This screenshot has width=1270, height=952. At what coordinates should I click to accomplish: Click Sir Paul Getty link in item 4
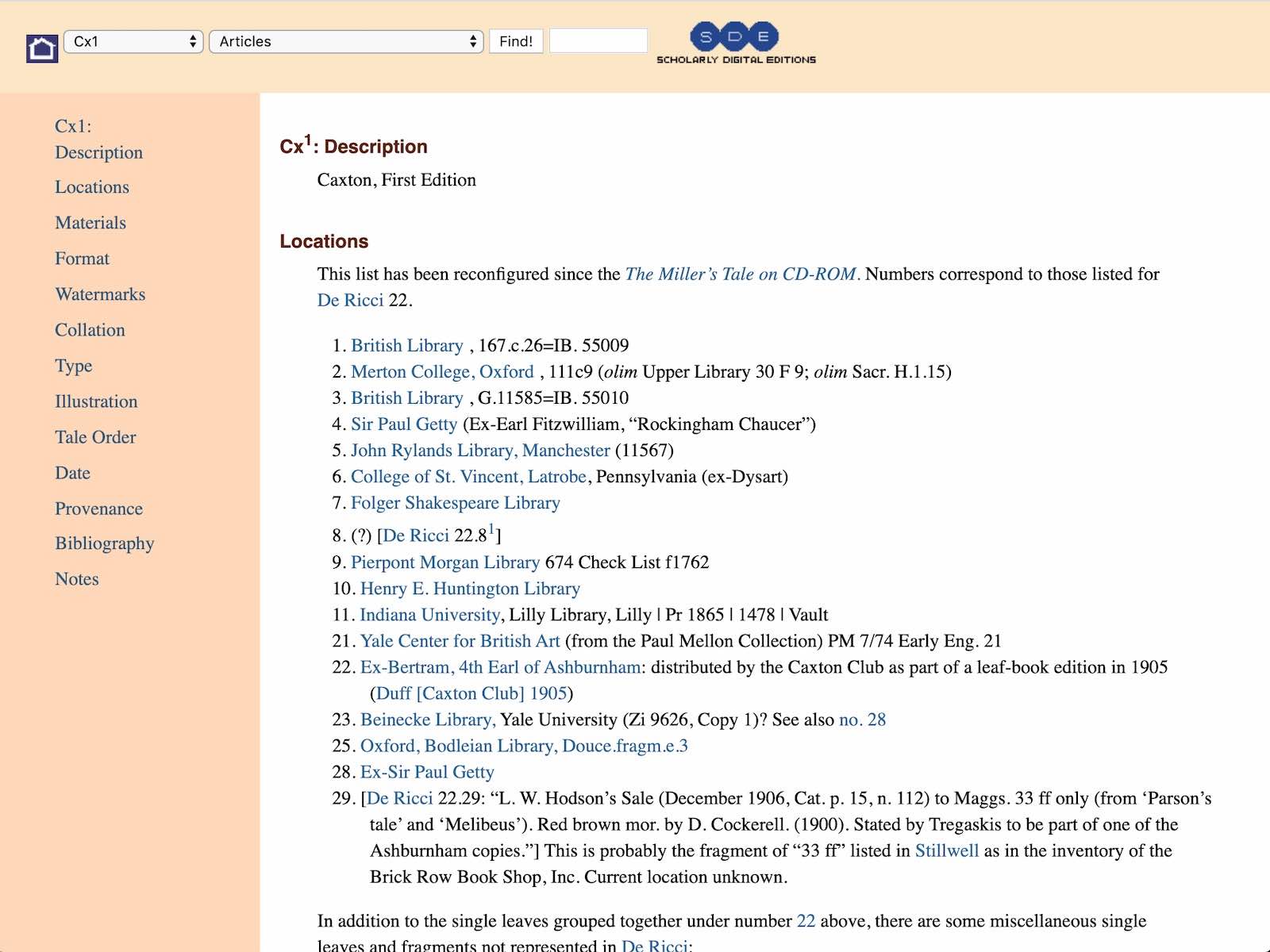click(404, 424)
